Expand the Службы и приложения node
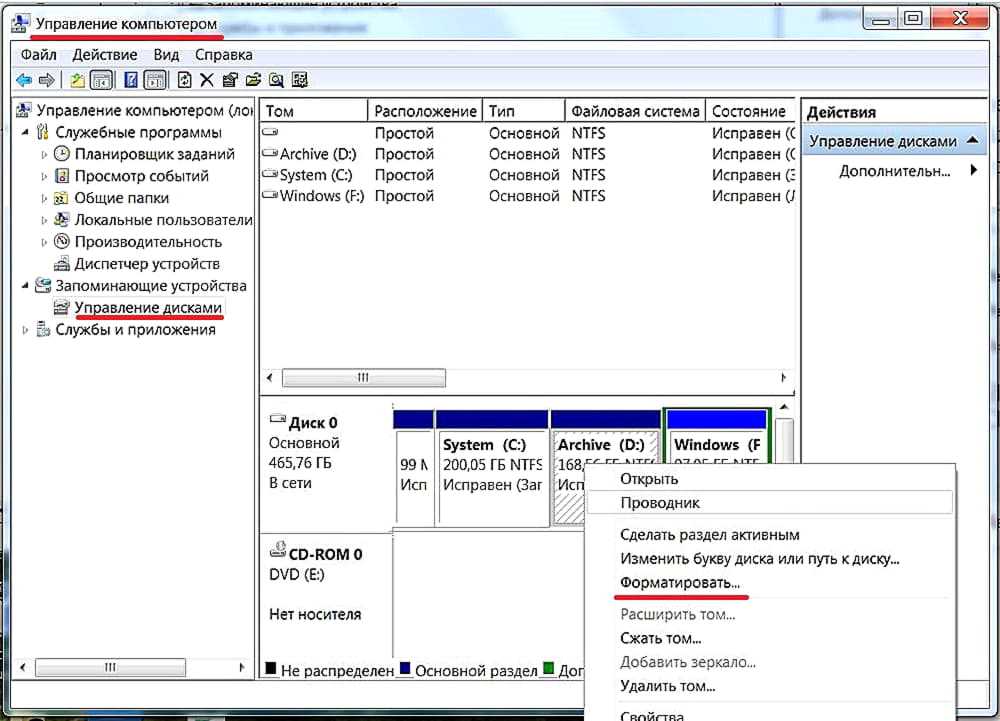The width and height of the screenshot is (1000, 721). click(x=25, y=330)
